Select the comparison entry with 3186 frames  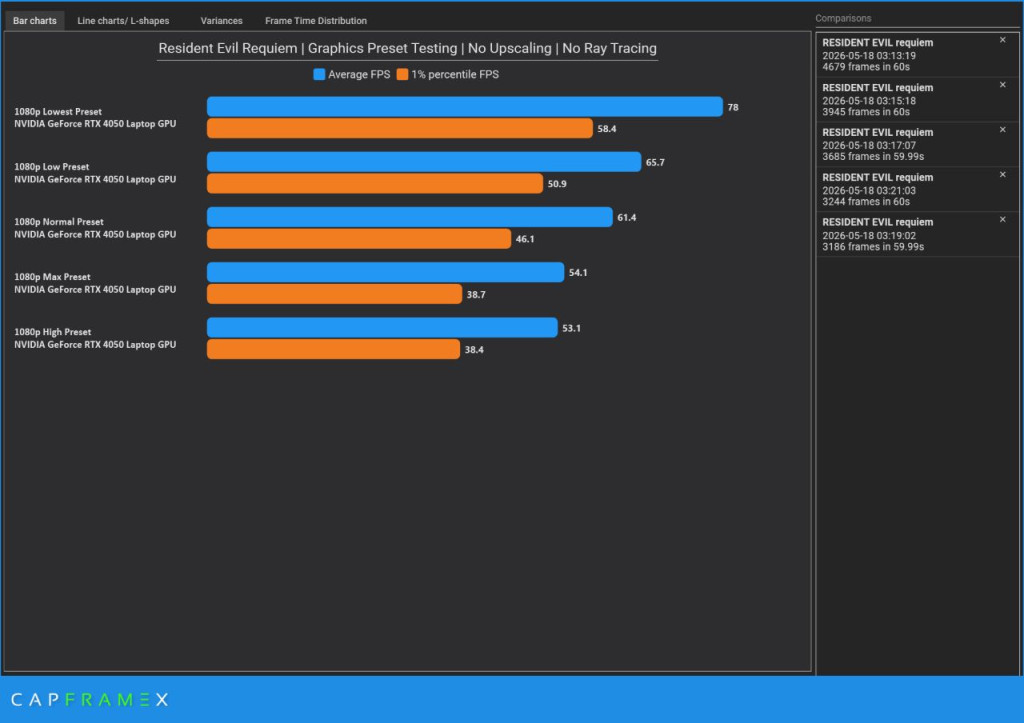click(x=917, y=234)
